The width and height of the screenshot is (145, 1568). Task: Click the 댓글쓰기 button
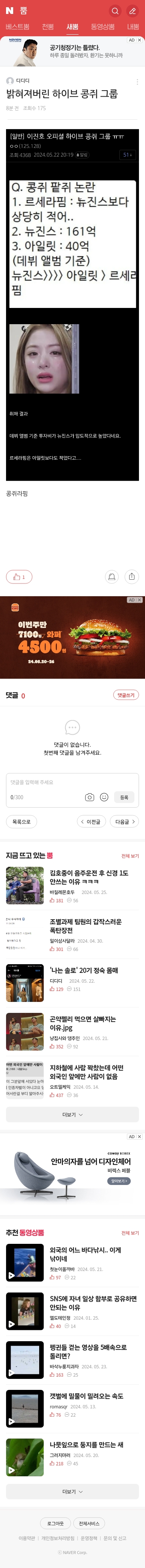[126, 694]
